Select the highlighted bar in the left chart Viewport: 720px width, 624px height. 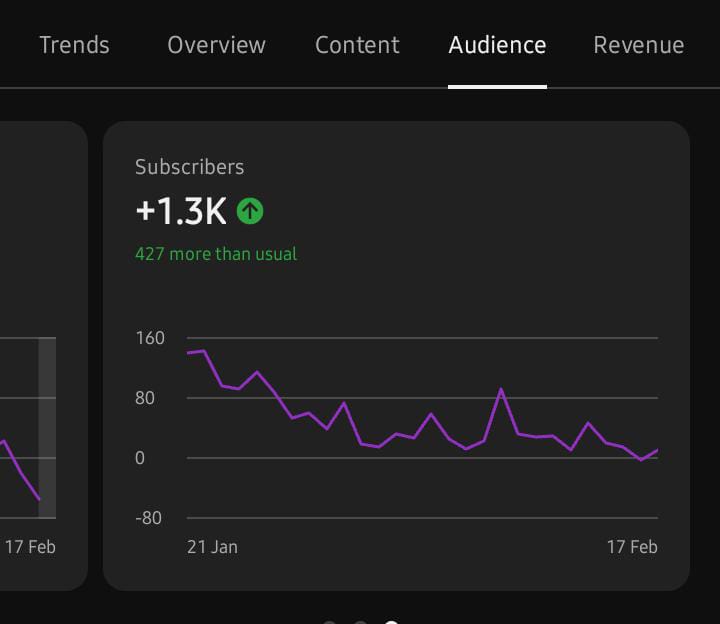[47, 428]
